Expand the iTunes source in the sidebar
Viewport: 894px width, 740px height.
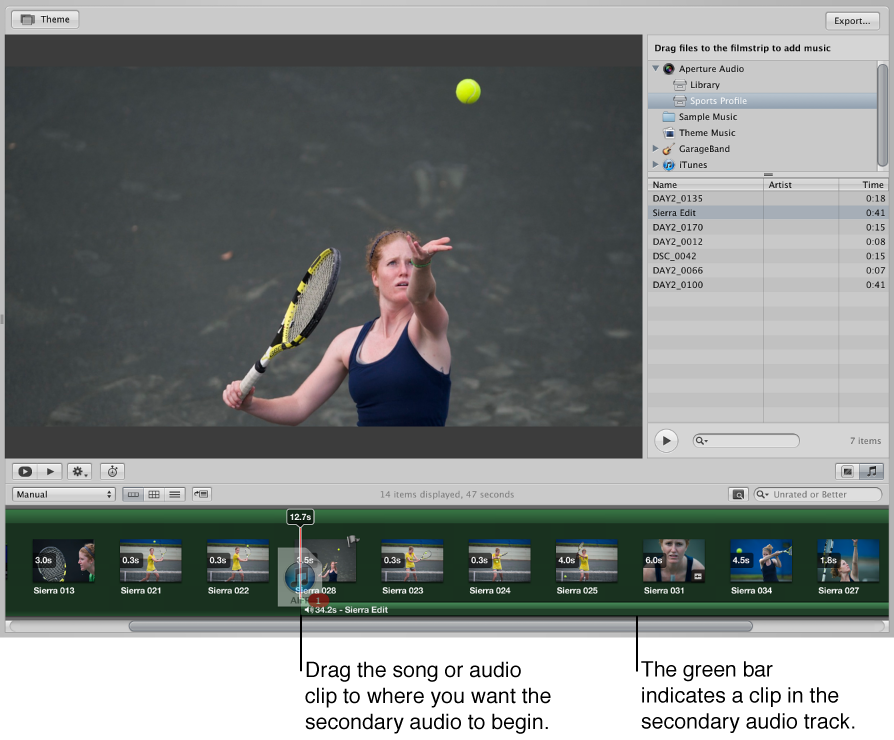[658, 164]
